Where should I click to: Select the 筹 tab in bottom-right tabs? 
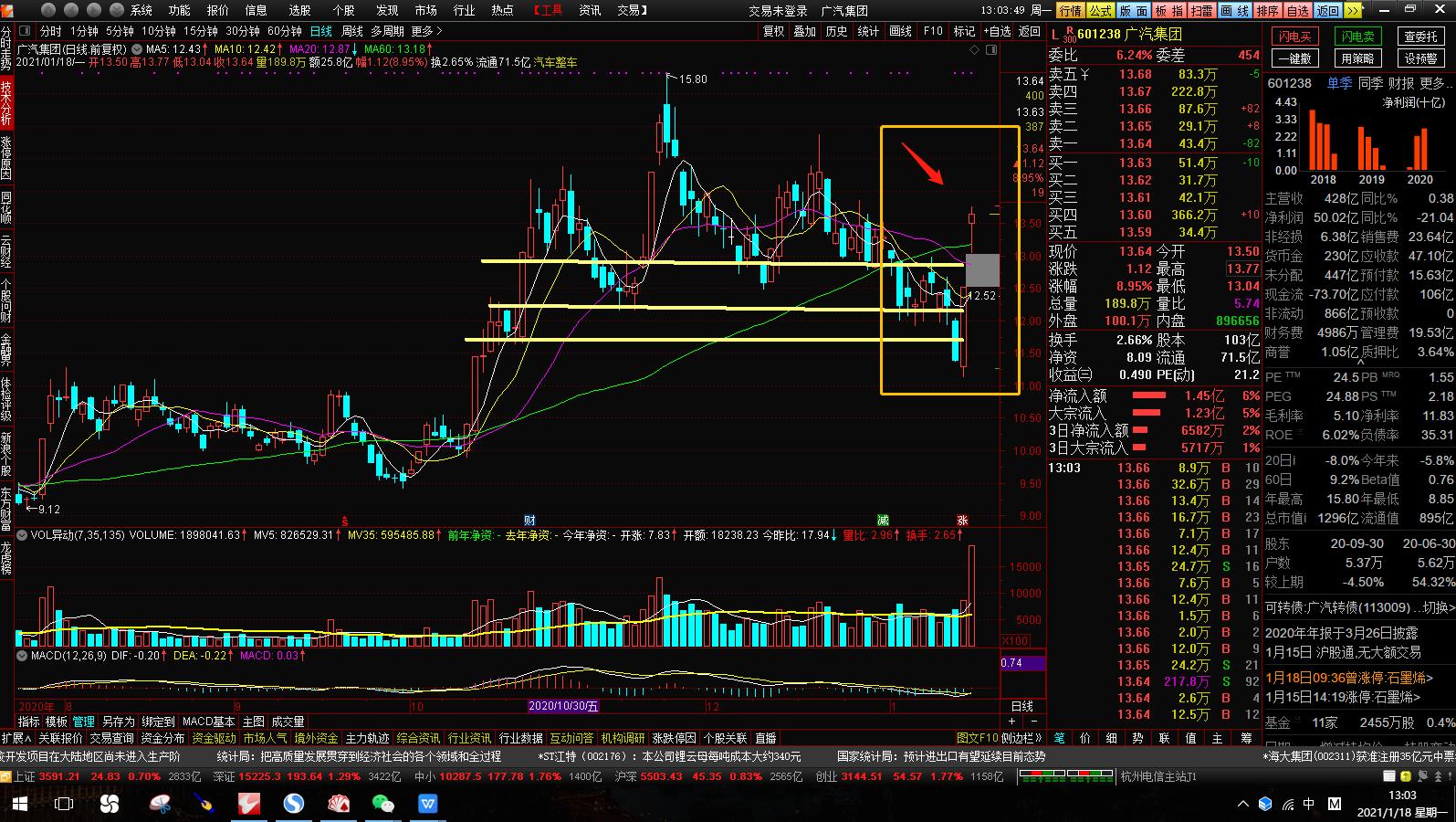(1246, 738)
